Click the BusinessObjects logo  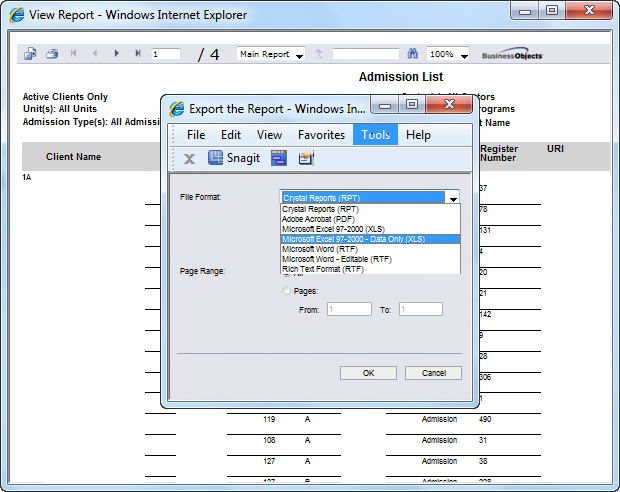click(x=512, y=56)
